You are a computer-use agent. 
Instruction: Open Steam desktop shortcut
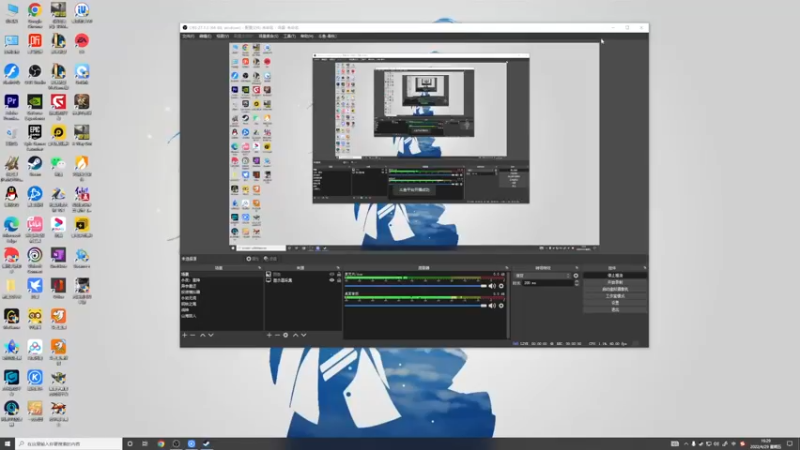pos(35,166)
